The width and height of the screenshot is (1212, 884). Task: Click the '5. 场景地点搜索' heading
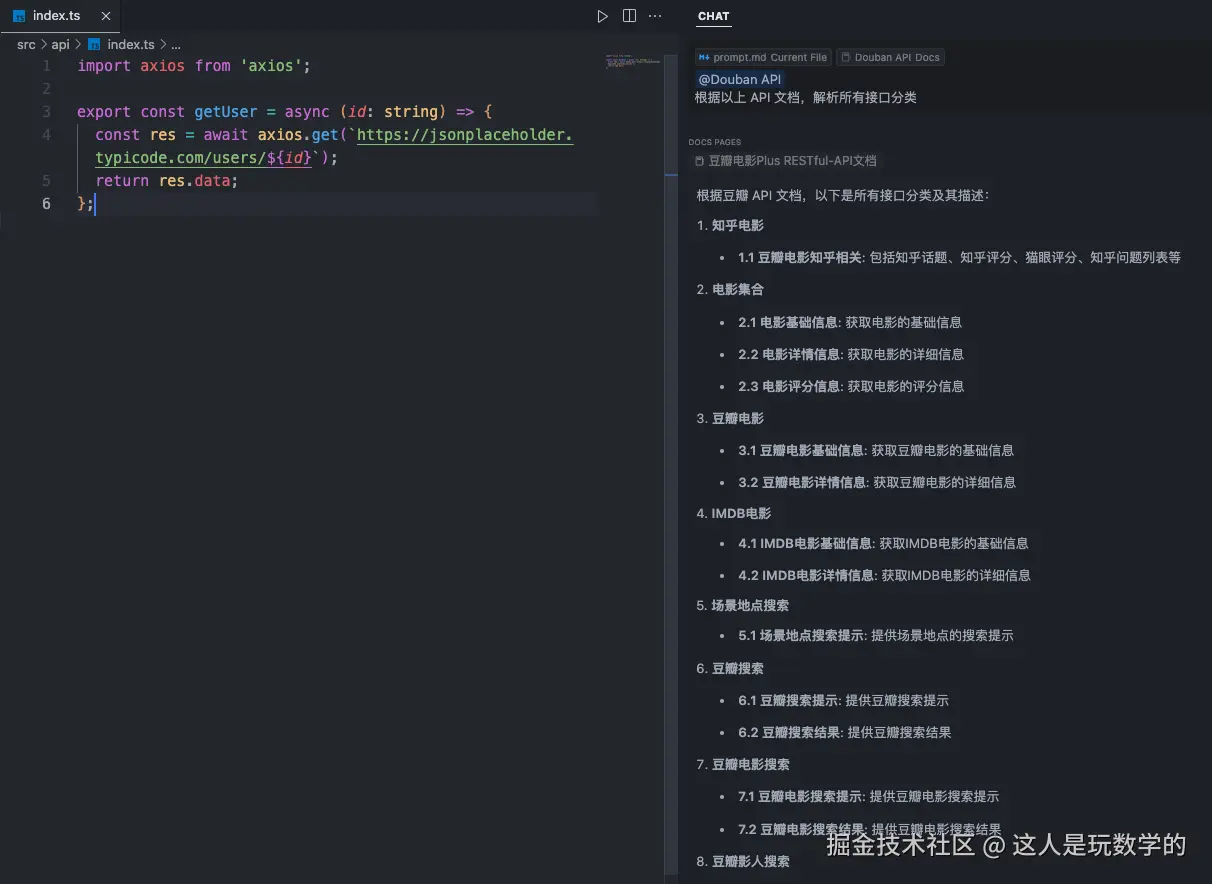click(742, 605)
